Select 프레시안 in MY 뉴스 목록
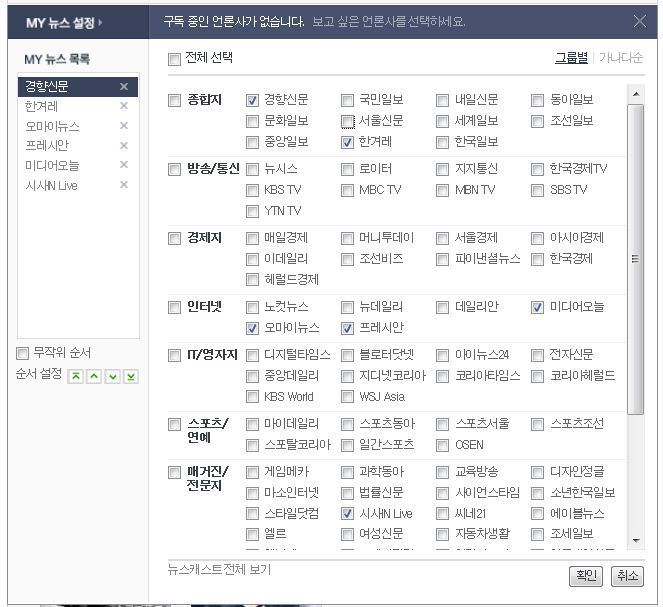 point(78,145)
